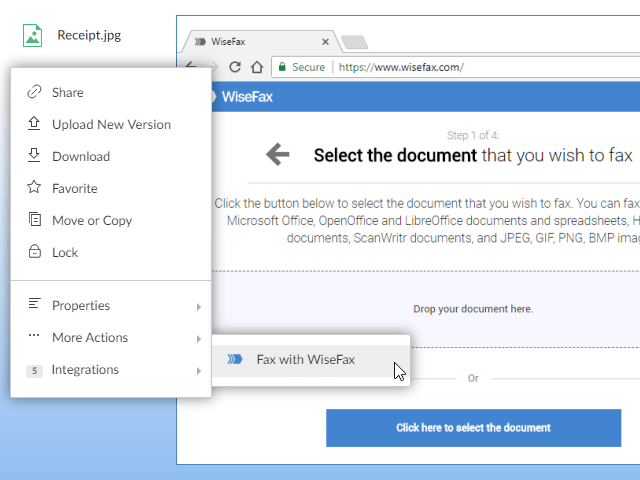
Task: Expand More Actions submenu arrow
Action: pos(198,339)
